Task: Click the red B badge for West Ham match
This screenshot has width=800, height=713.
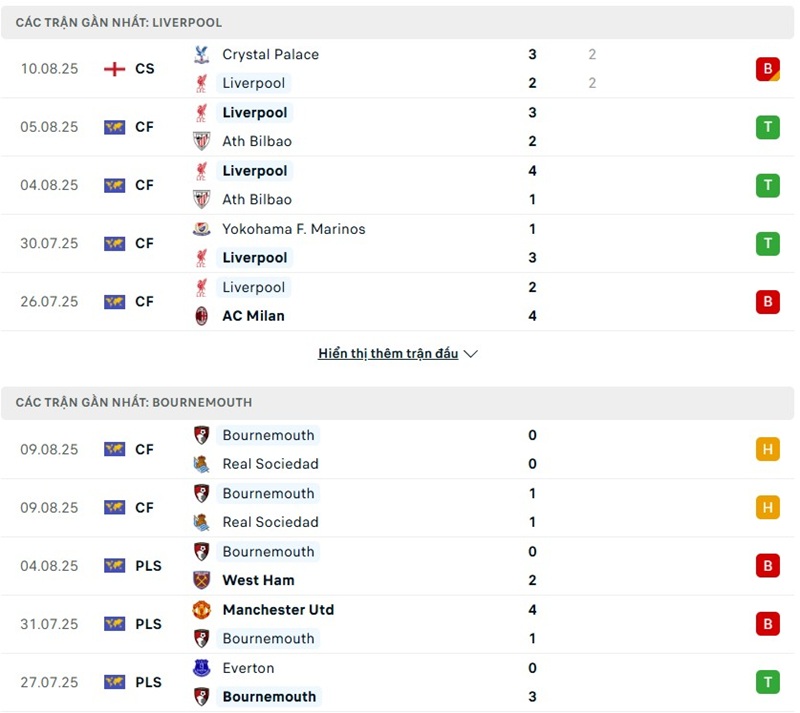Action: (x=767, y=566)
